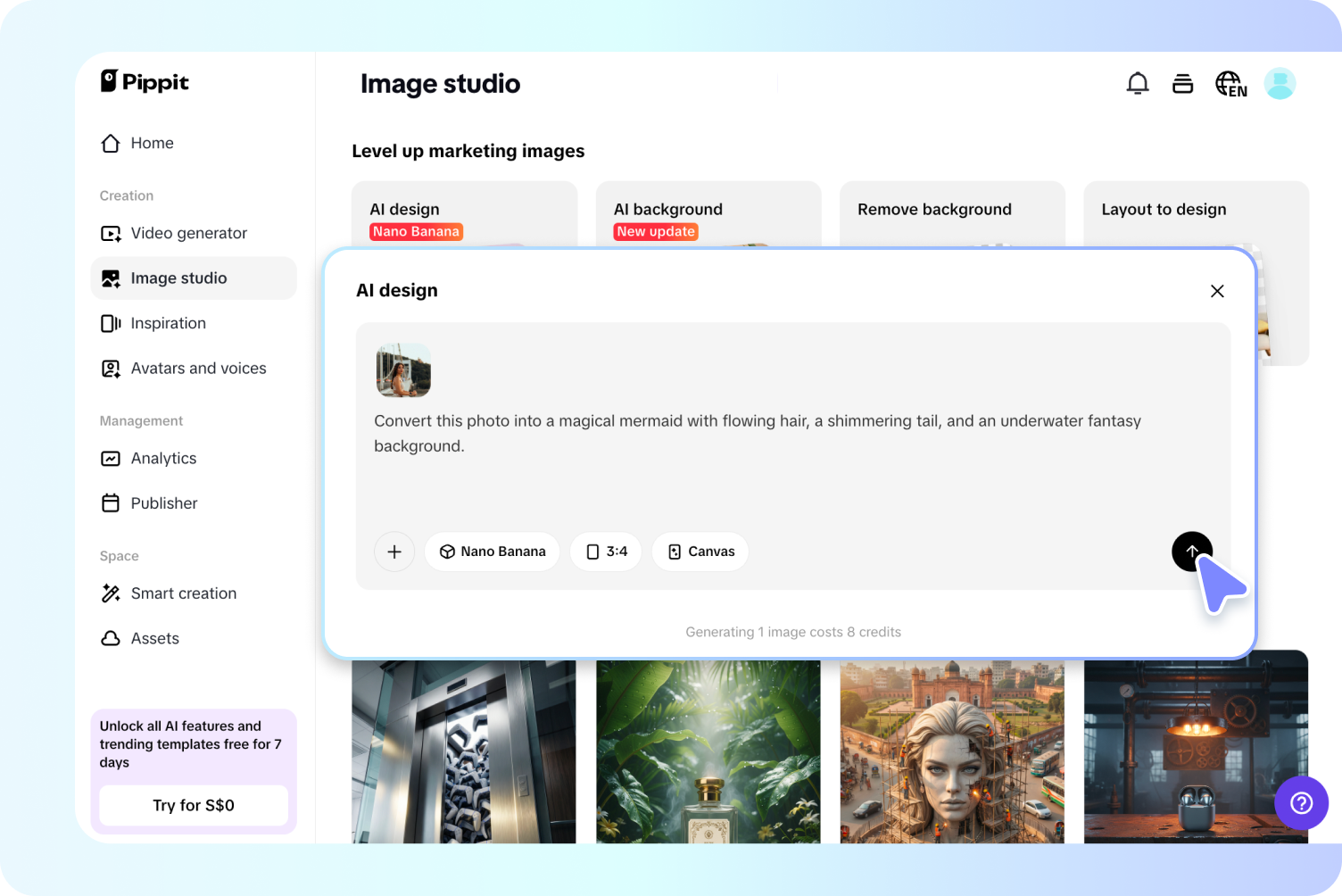Click Try for S$0 button
The width and height of the screenshot is (1342, 896).
[194, 805]
